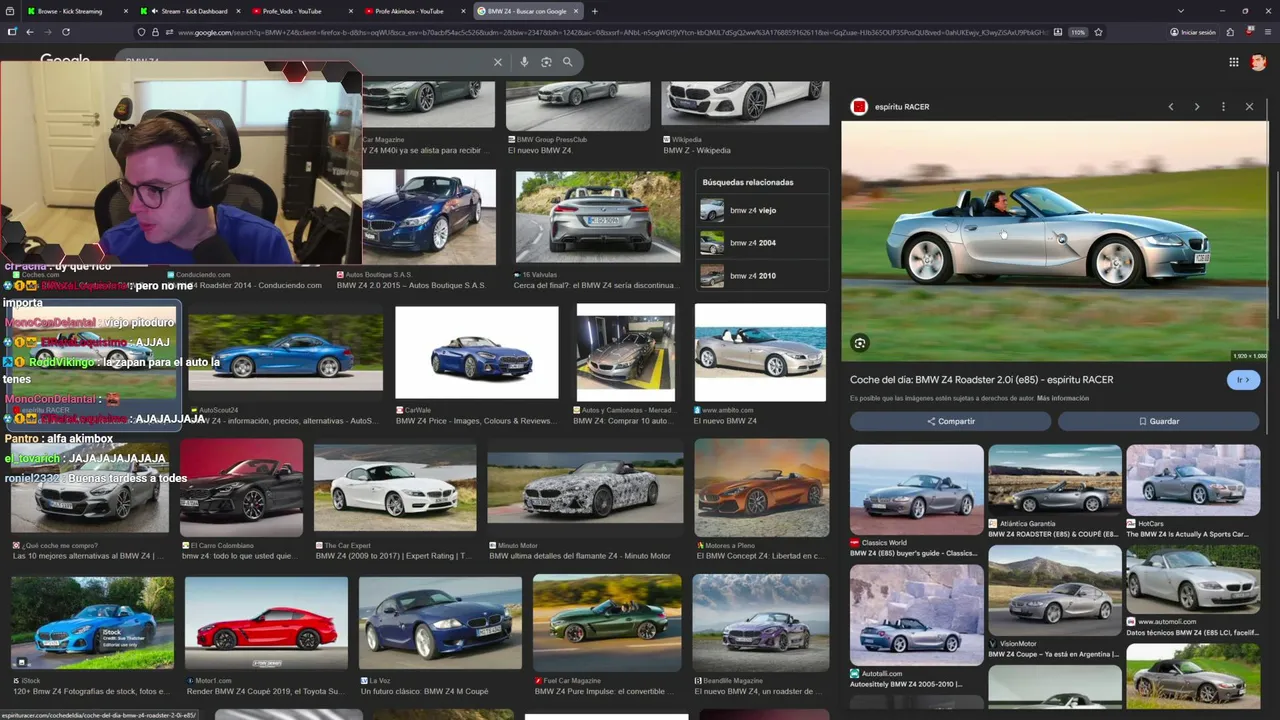1280x720 pixels.
Task: Click the Google search magnifier icon
Action: [568, 62]
